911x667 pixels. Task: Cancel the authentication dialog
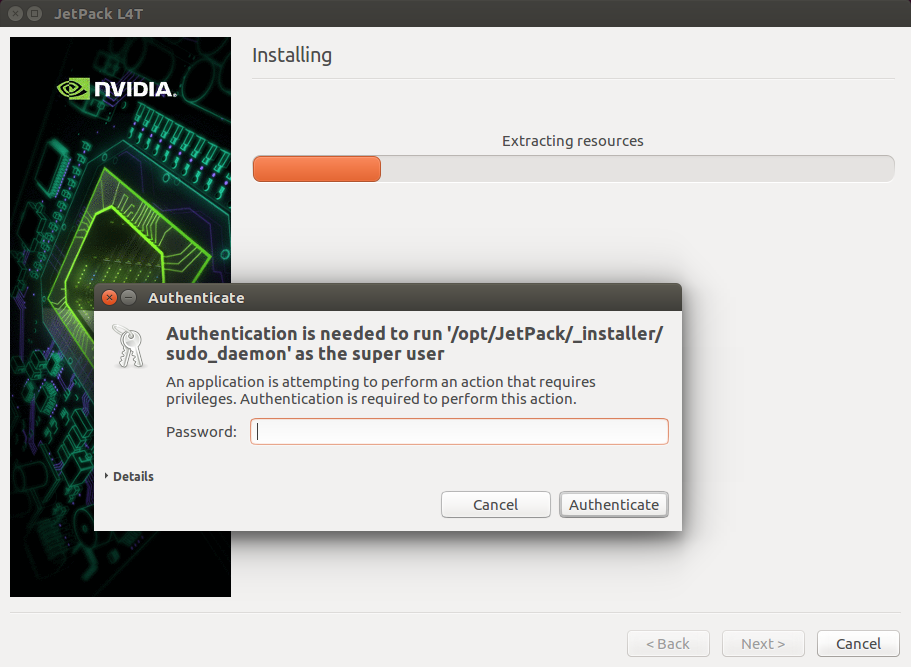point(495,504)
